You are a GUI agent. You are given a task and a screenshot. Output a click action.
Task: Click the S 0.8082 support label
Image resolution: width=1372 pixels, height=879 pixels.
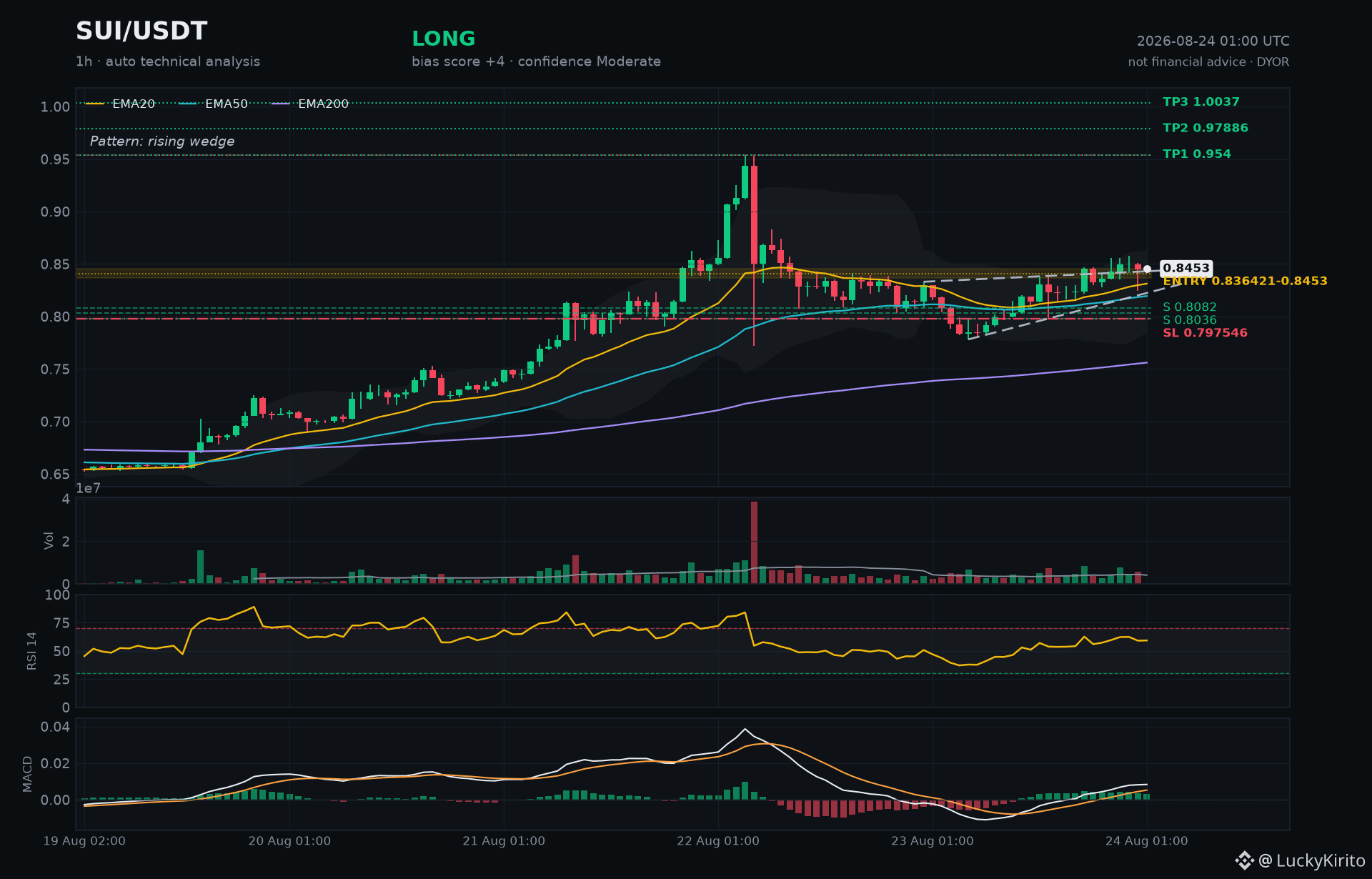click(1190, 307)
